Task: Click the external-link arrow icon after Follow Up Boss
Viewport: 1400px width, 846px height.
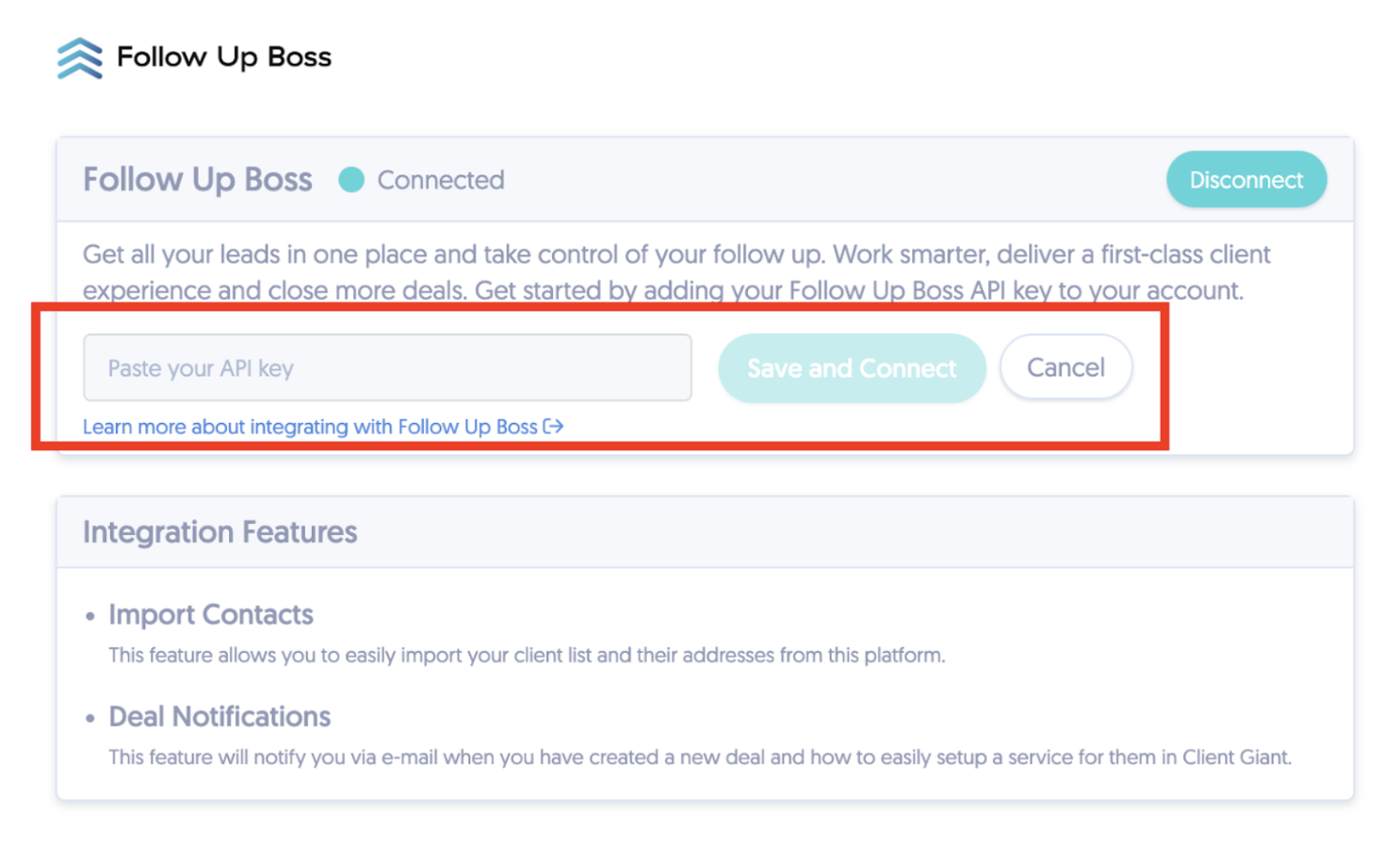Action: (x=553, y=427)
